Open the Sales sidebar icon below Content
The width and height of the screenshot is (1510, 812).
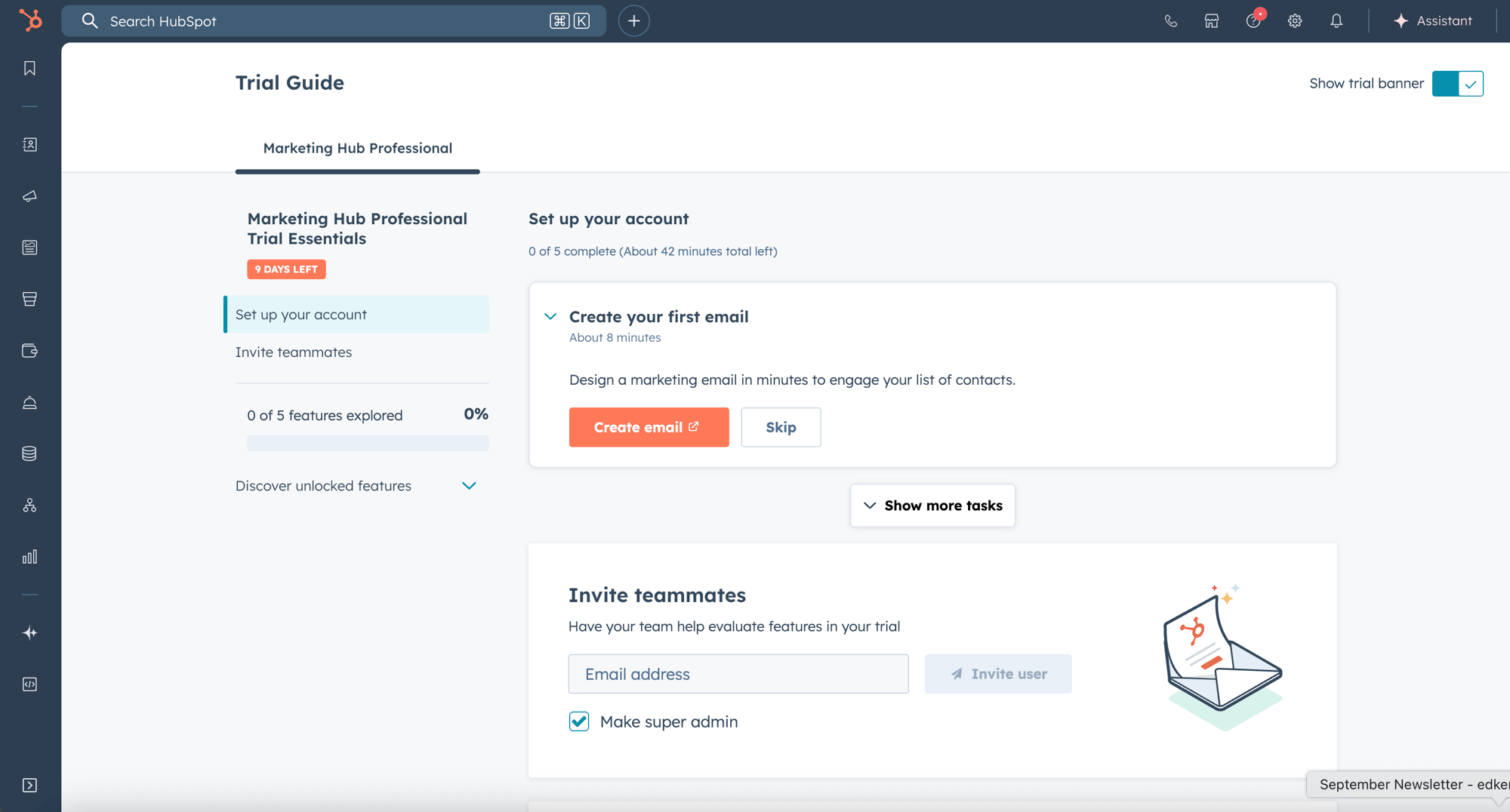29,299
